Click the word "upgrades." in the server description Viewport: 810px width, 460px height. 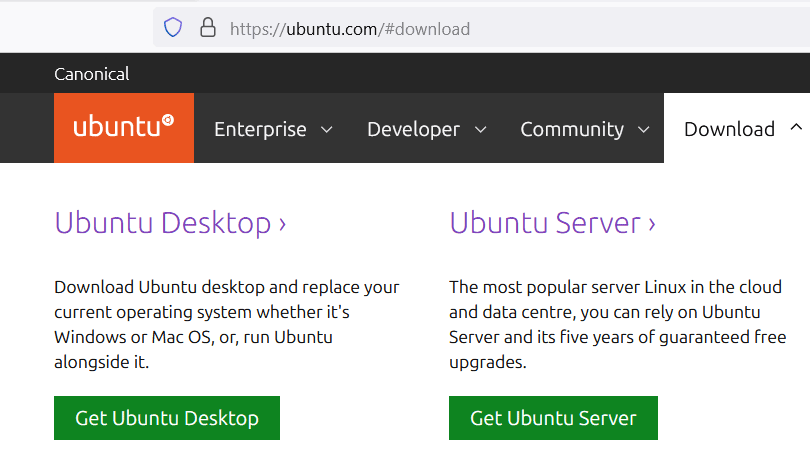pos(488,362)
